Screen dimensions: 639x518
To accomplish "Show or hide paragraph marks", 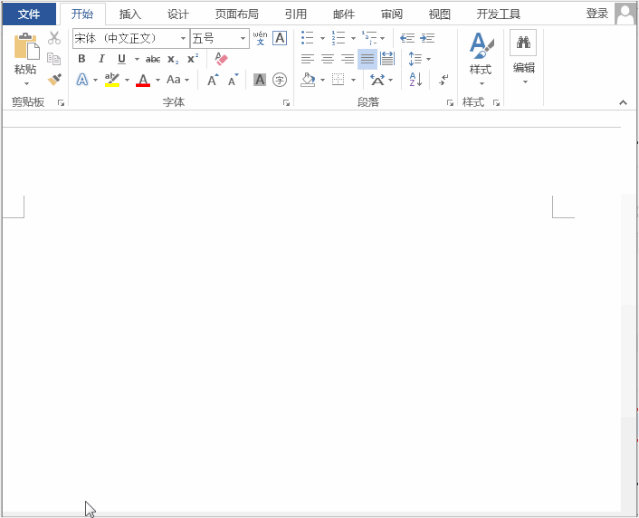I will pyautogui.click(x=444, y=79).
